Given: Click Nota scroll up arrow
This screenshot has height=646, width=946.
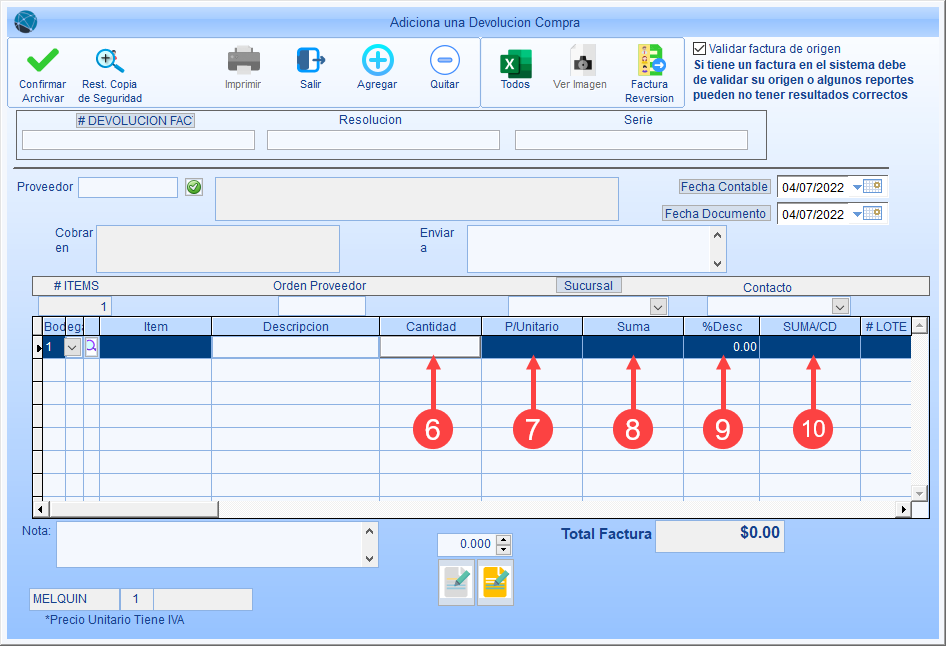Looking at the screenshot, I should [x=370, y=531].
